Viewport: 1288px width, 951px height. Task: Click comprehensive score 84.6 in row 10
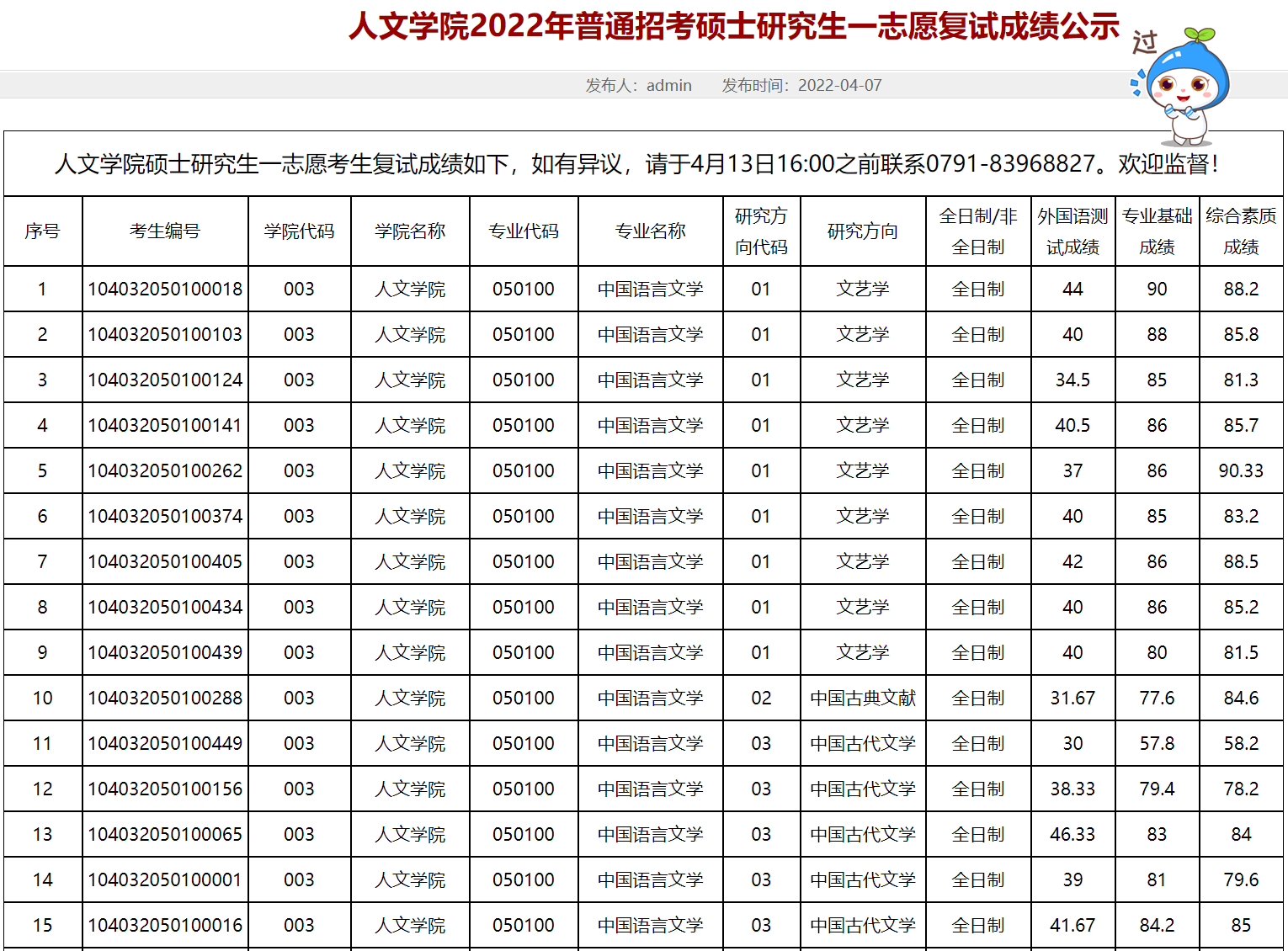(x=1242, y=699)
